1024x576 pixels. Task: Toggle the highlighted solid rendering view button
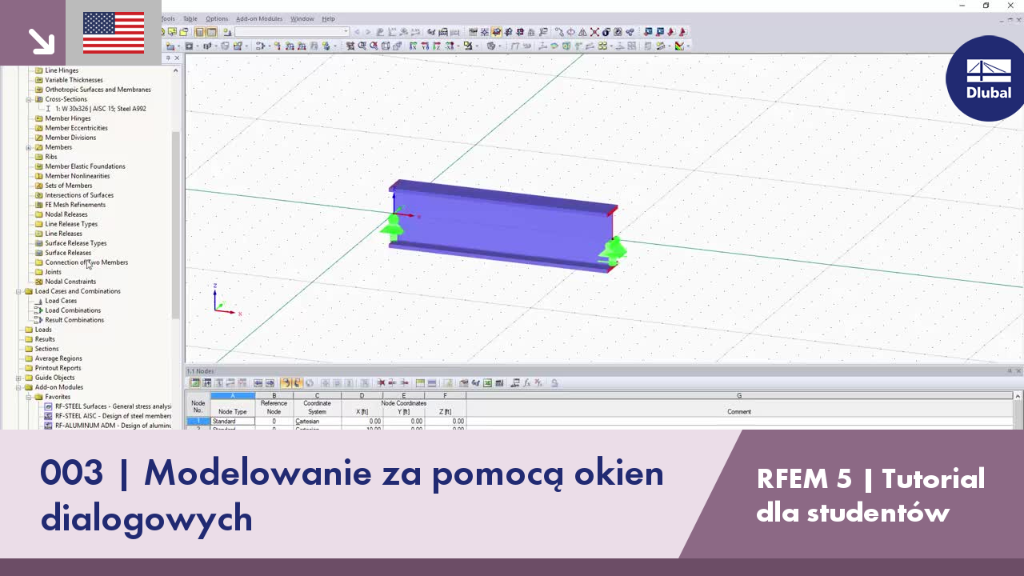(x=497, y=31)
